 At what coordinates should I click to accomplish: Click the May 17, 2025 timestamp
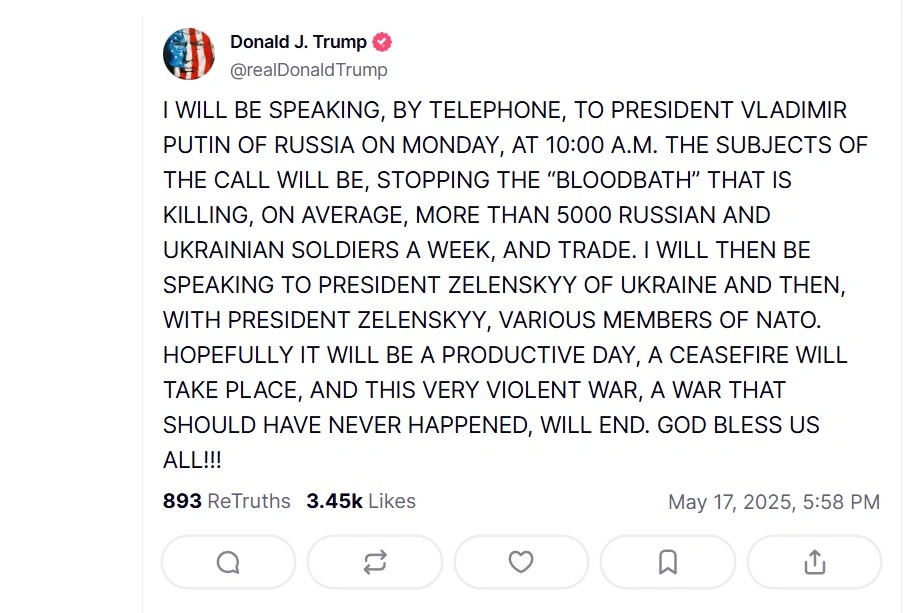click(773, 502)
